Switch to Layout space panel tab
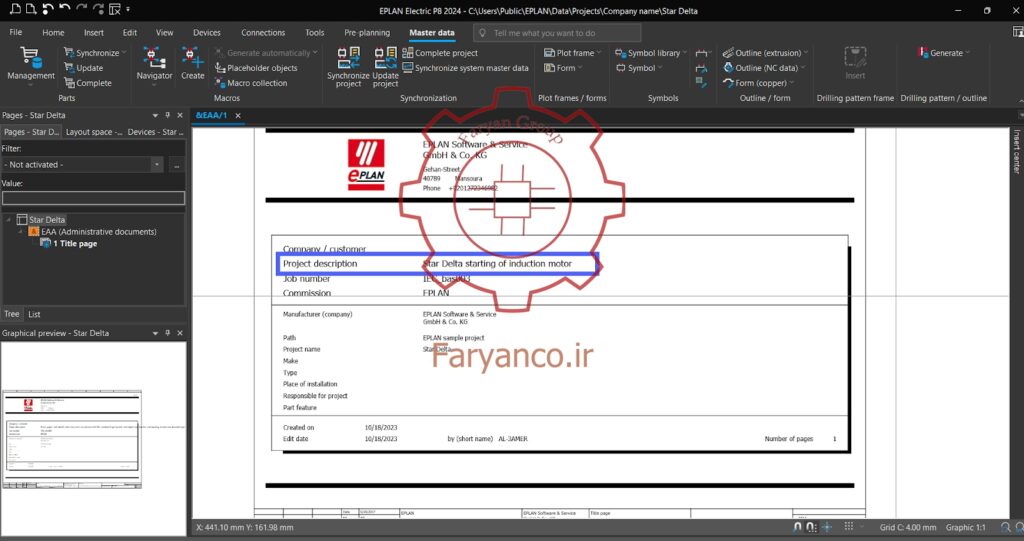The width and height of the screenshot is (1024, 541). coord(93,132)
